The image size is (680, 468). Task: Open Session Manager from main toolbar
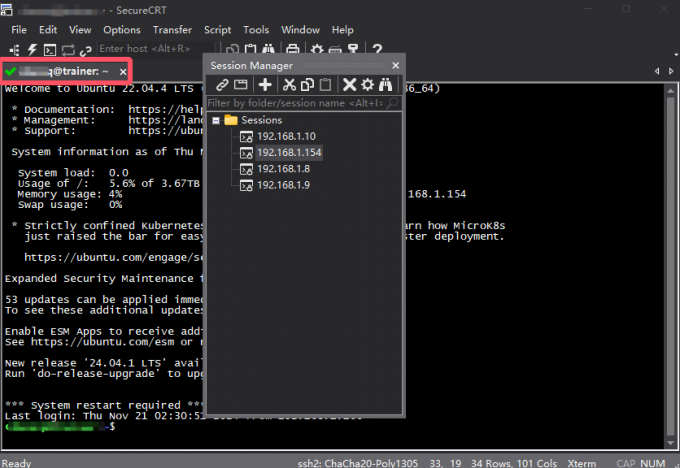(14, 50)
